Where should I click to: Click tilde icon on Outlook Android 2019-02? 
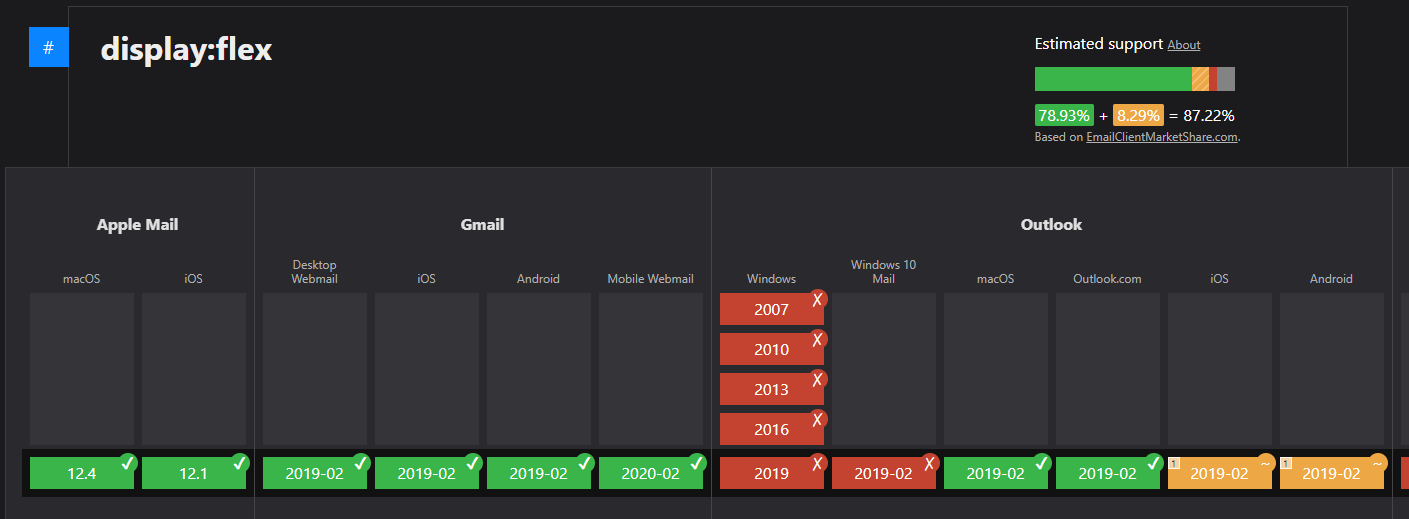[x=1377, y=463]
